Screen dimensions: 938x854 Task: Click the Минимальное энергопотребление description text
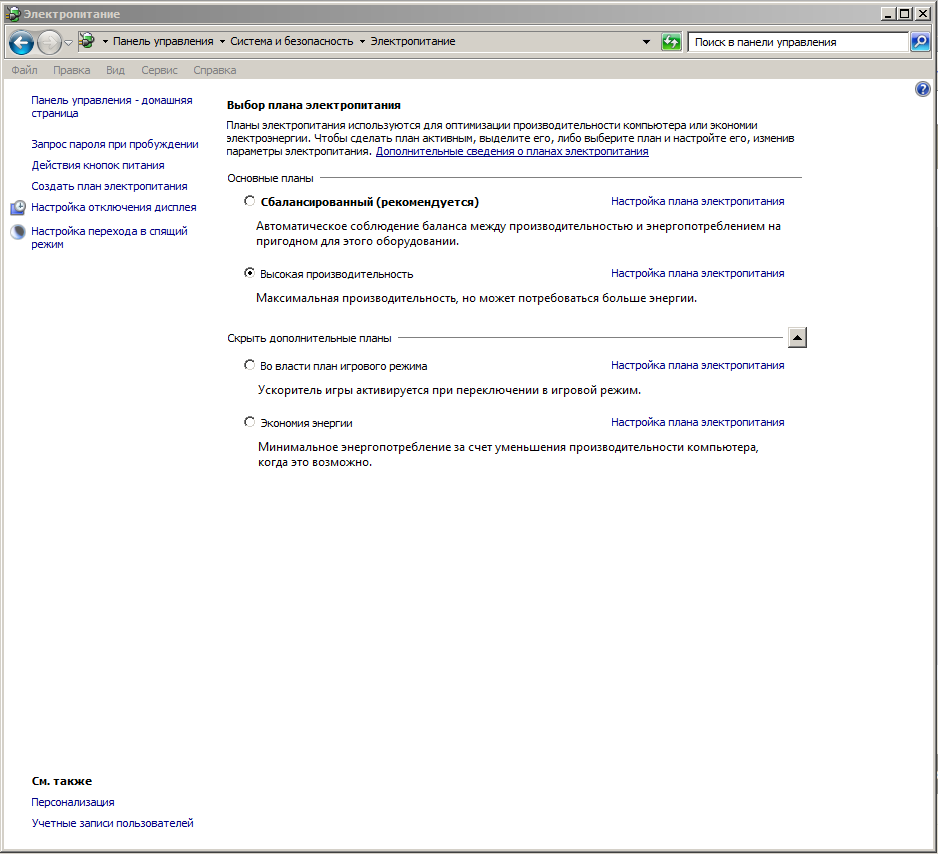pyautogui.click(x=508, y=455)
